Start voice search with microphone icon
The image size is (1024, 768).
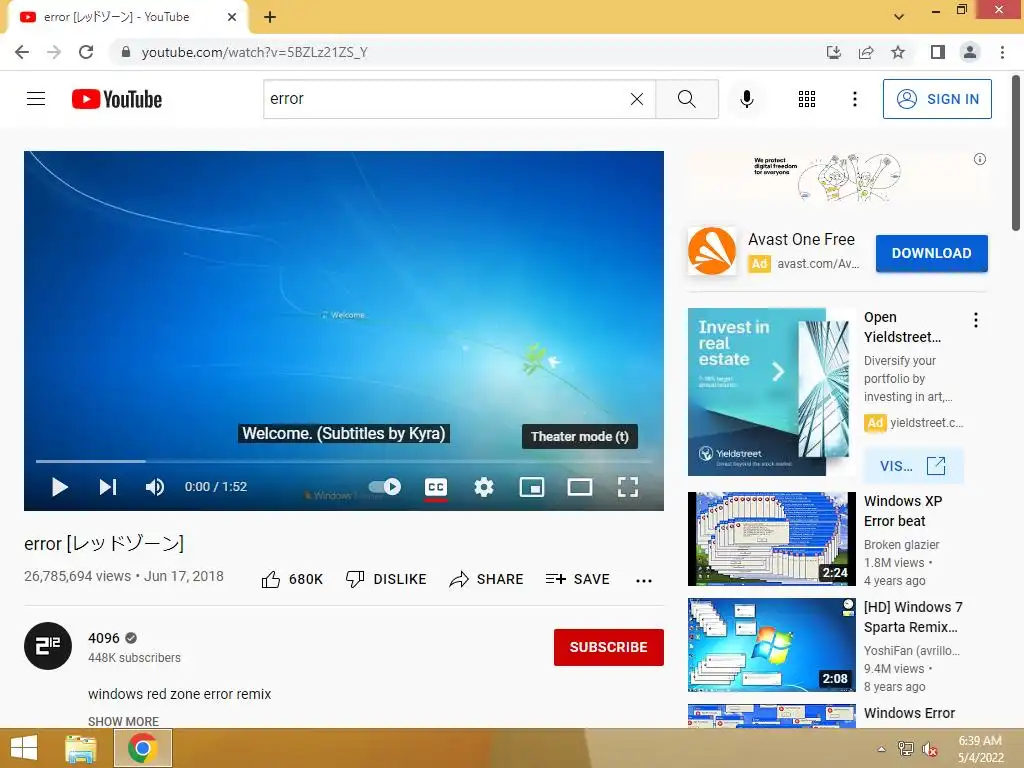coord(746,99)
